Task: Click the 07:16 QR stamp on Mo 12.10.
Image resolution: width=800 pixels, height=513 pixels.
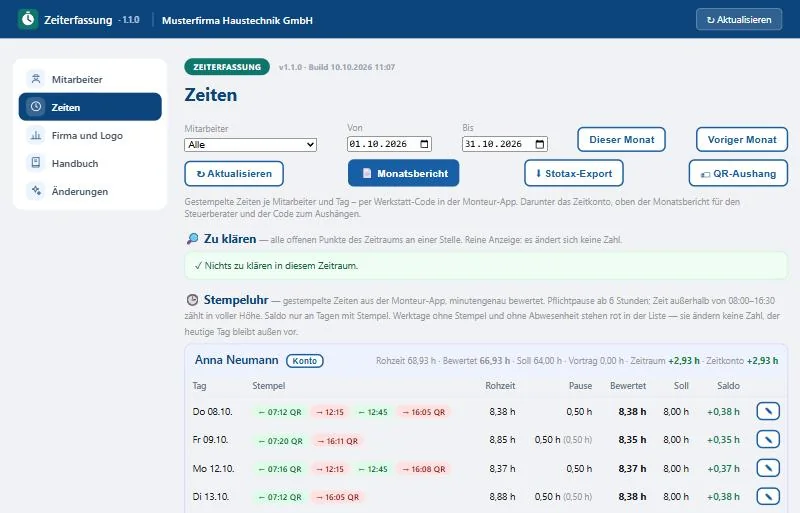Action: click(280, 469)
